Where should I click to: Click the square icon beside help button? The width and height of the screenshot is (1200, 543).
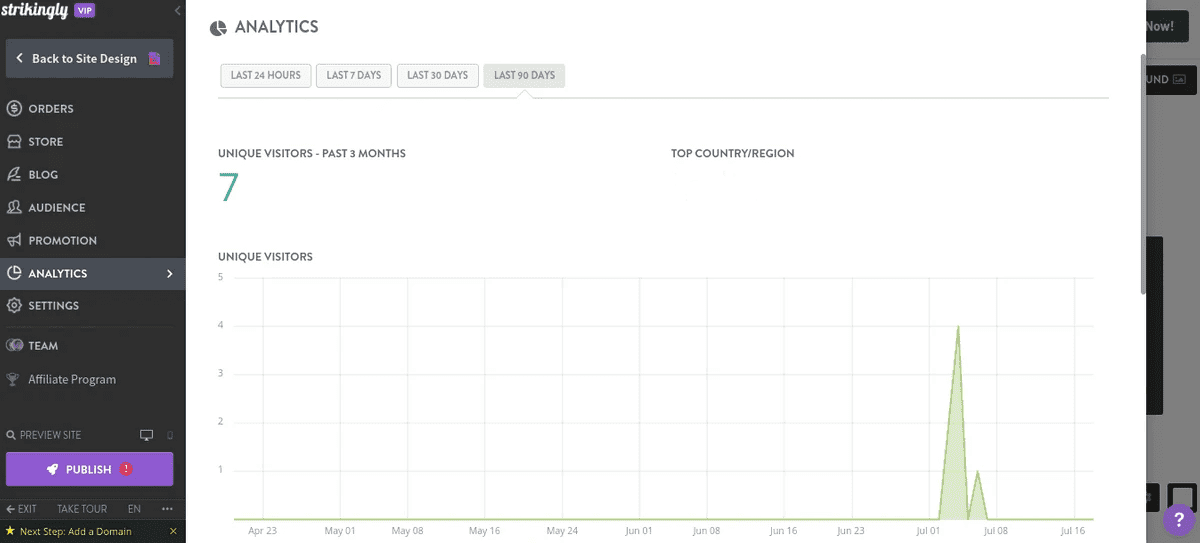point(1182,496)
